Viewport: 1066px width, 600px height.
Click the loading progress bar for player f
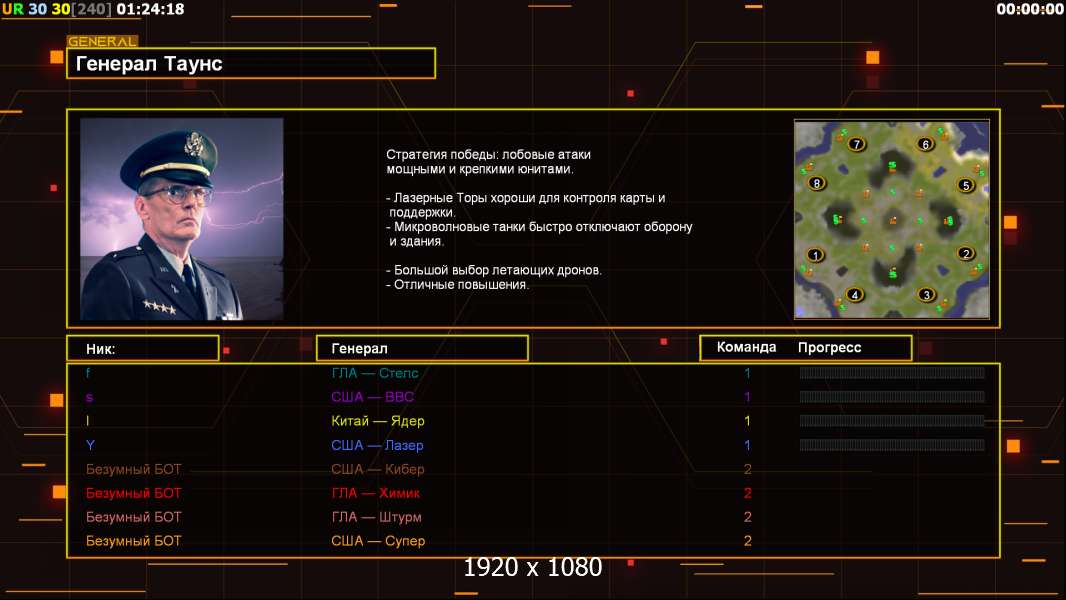[892, 372]
